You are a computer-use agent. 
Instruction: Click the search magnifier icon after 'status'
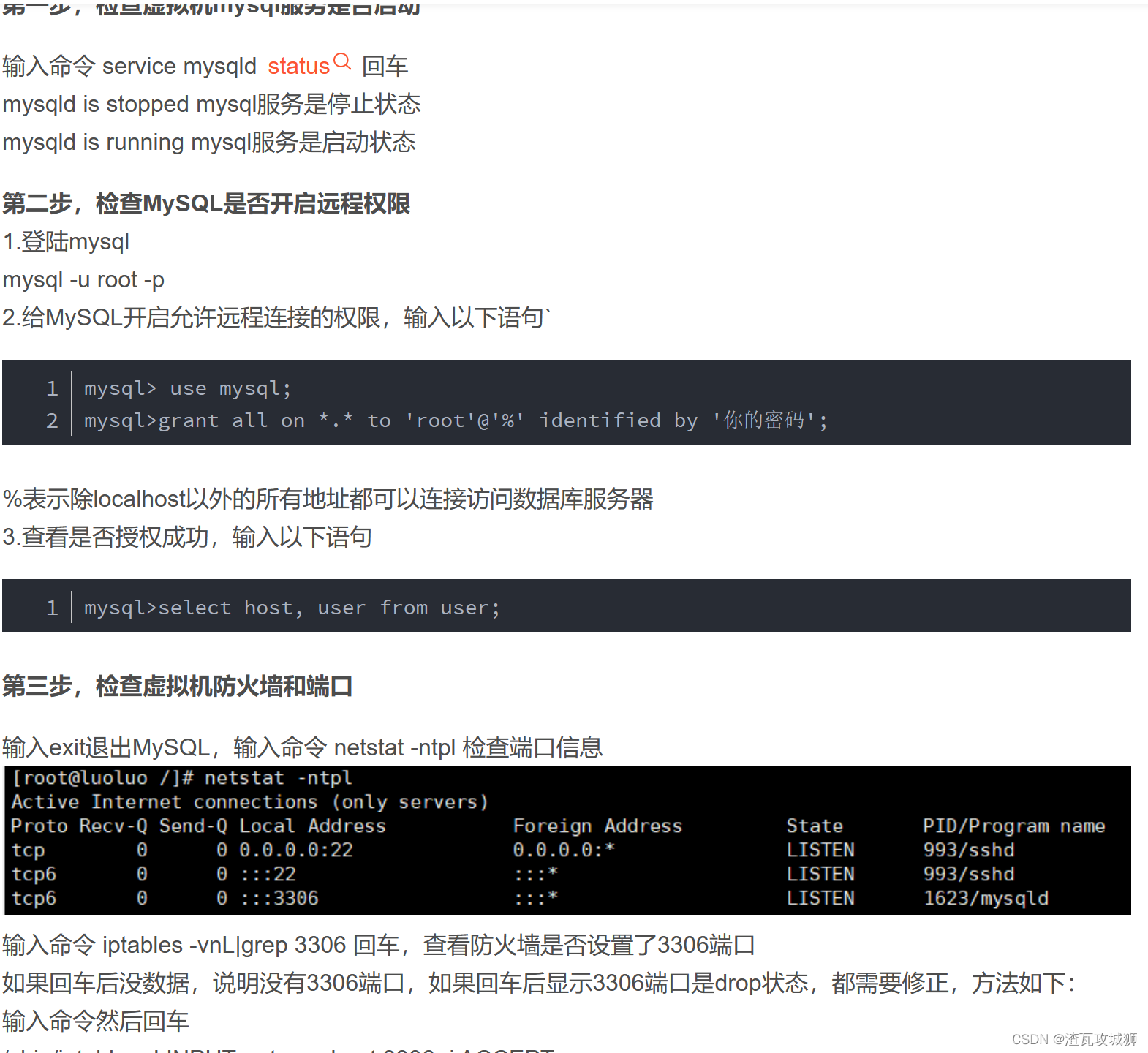(x=342, y=61)
